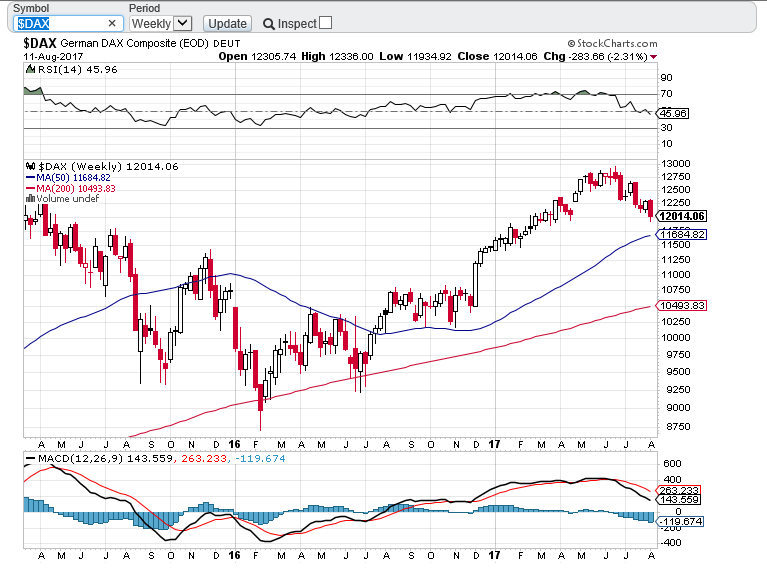This screenshot has width=767, height=571.
Task: Click the RSI 70 level label
Action: [x=666, y=94]
